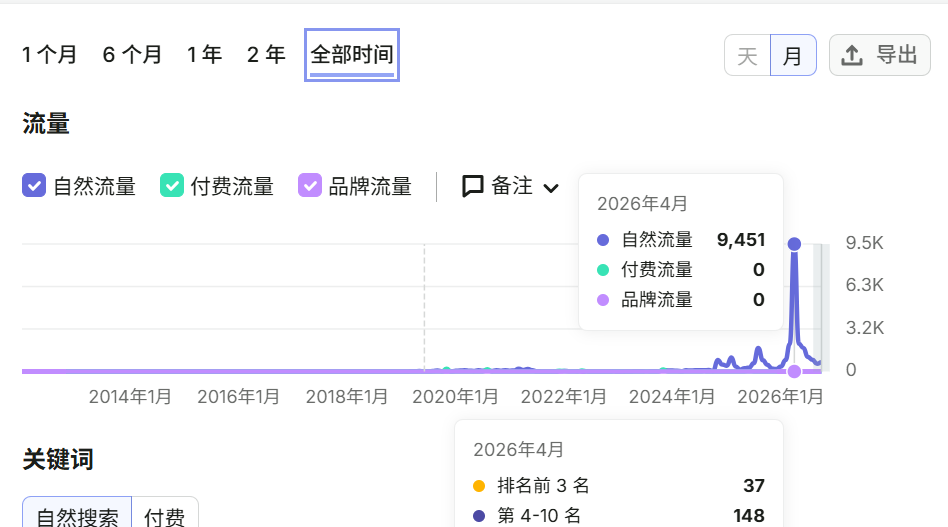Viewport: 948px width, 527px height.
Task: Click the 2022年1月 axis label
Action: (563, 396)
